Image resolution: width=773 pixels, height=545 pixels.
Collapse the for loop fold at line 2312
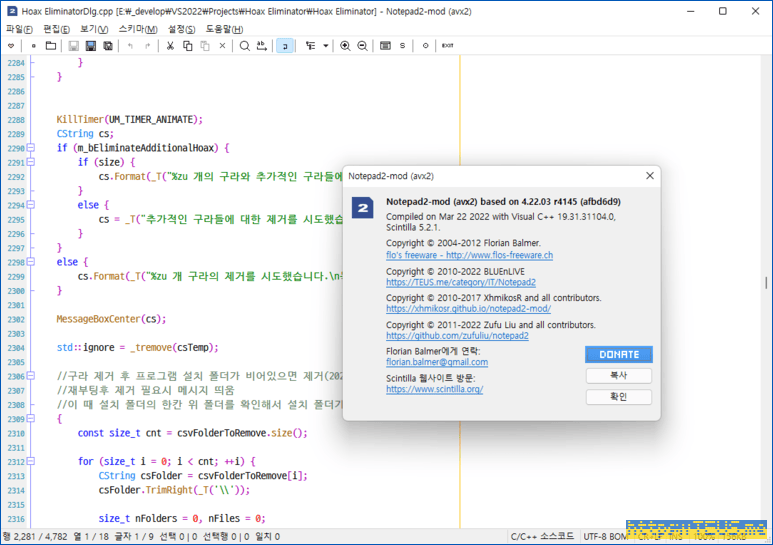(x=31, y=462)
